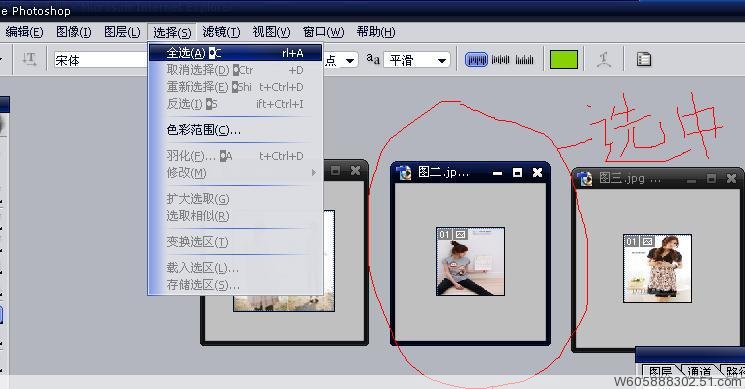Minimize the 图三.jpg document window

pos(691,180)
